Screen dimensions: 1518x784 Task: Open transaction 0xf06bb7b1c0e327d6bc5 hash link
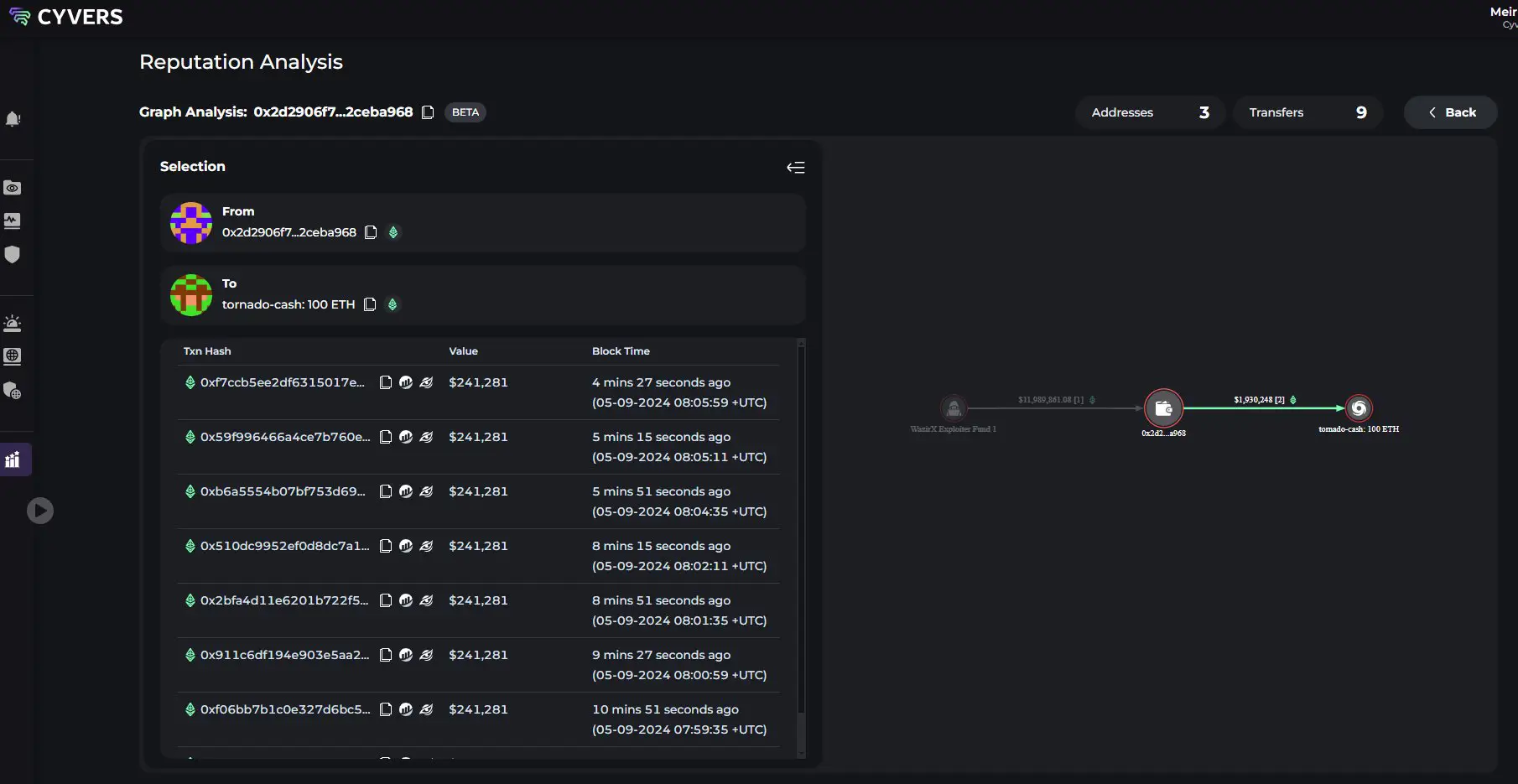click(x=285, y=709)
